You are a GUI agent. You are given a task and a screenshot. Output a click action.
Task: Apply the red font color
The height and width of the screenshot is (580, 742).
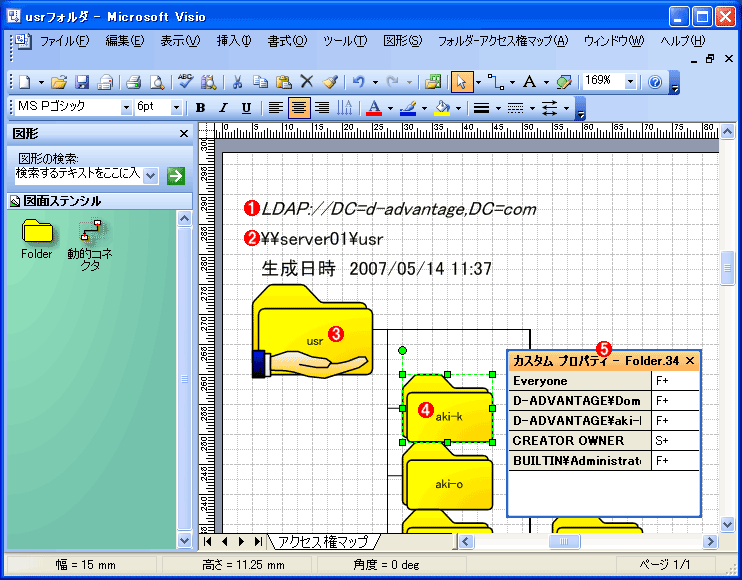374,108
